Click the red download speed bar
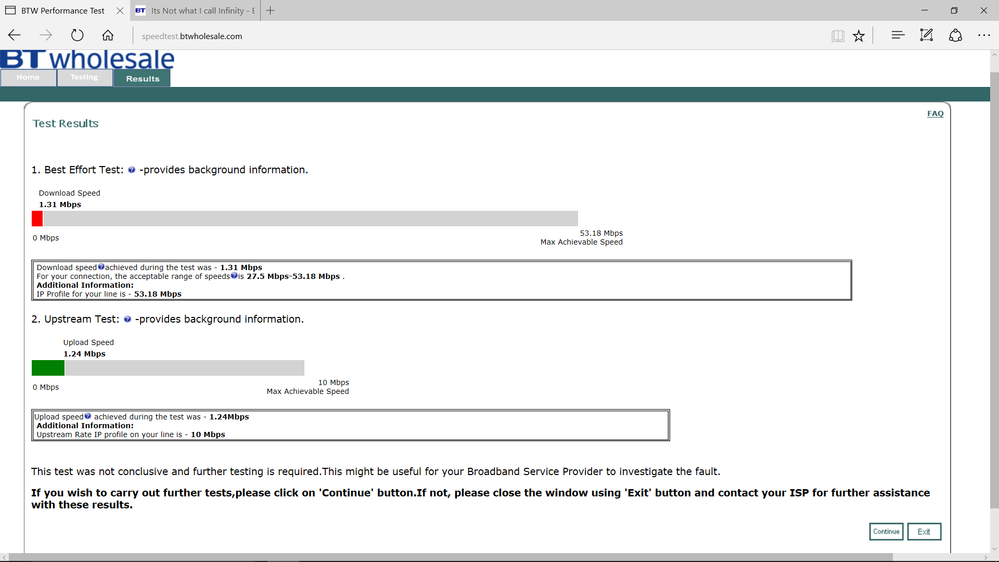999x562 pixels. click(x=37, y=219)
